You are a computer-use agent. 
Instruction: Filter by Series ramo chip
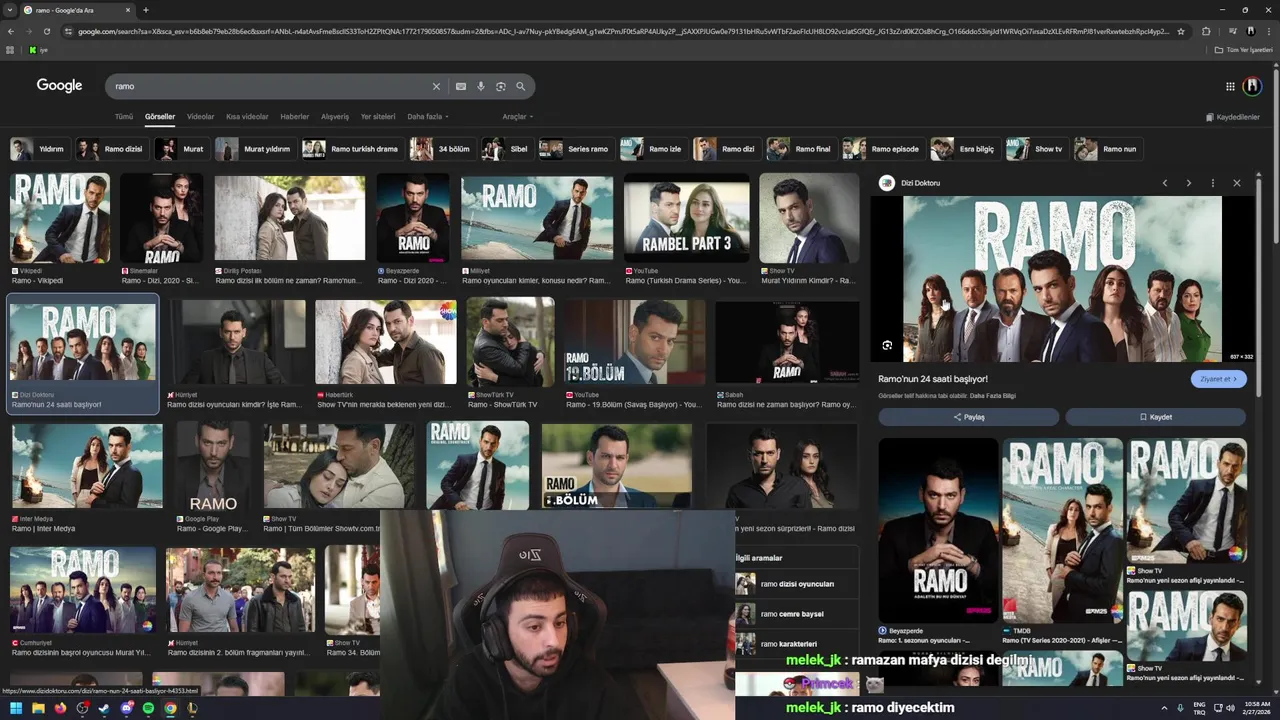(575, 149)
